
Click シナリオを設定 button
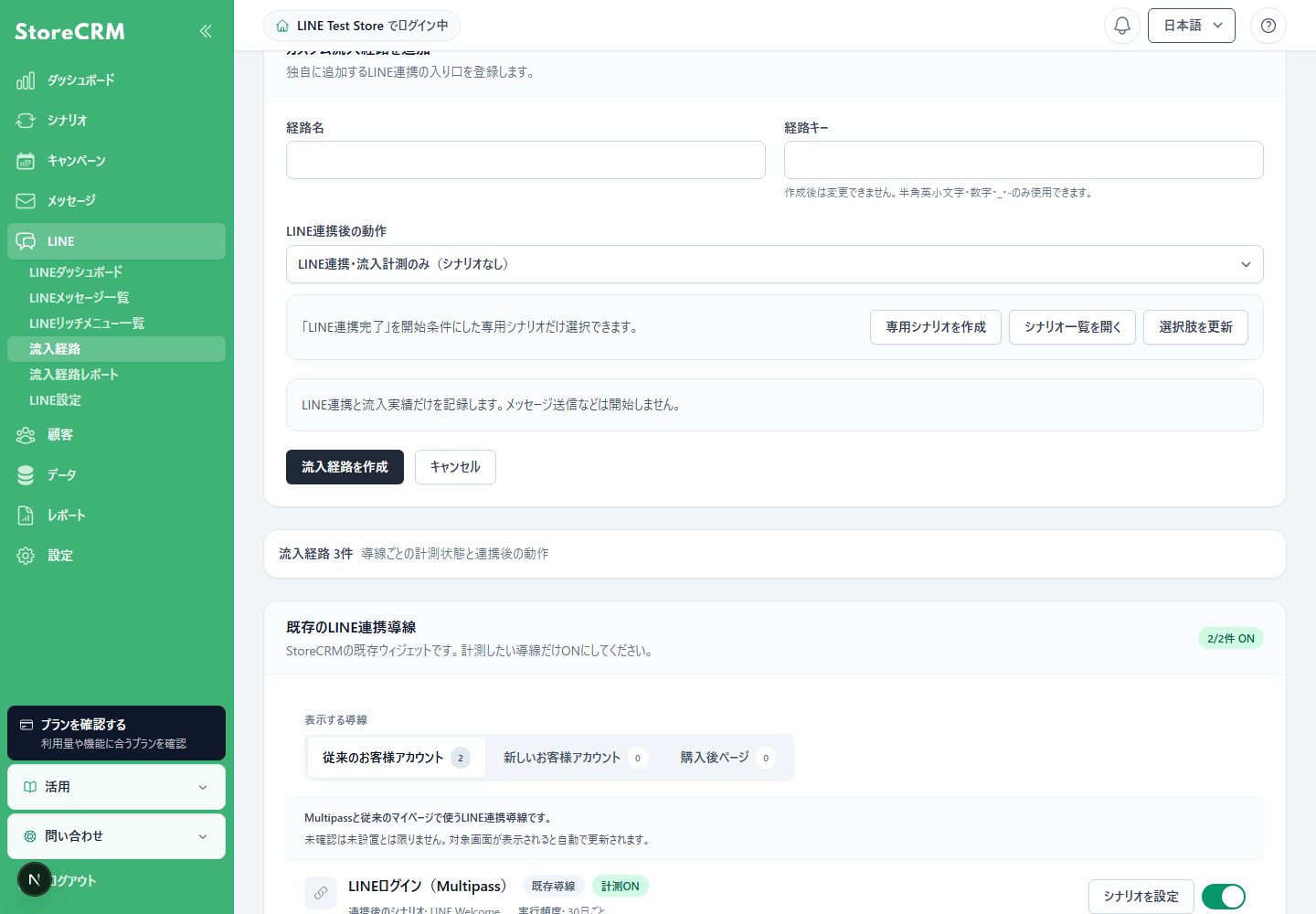pos(1141,897)
